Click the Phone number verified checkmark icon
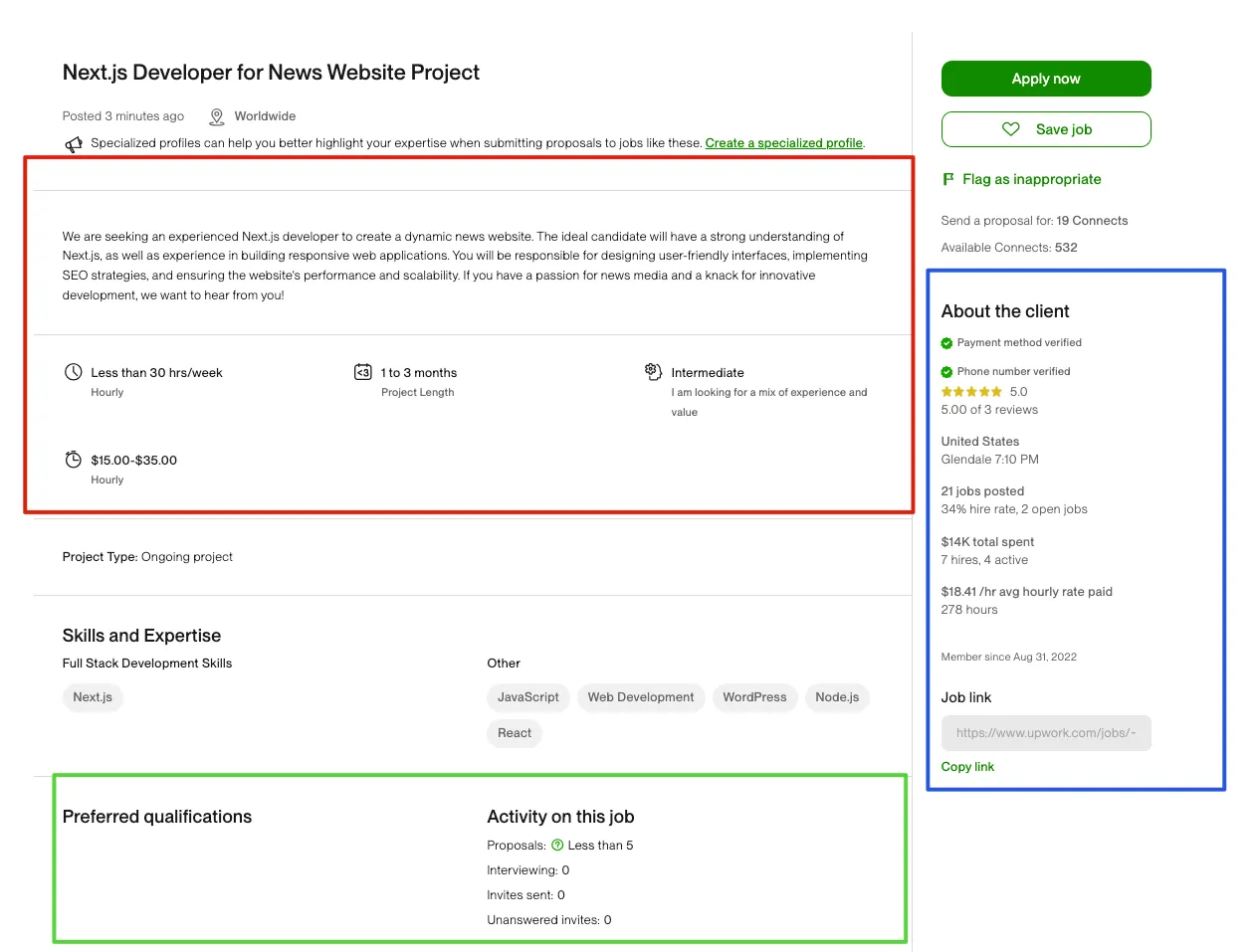 (946, 371)
